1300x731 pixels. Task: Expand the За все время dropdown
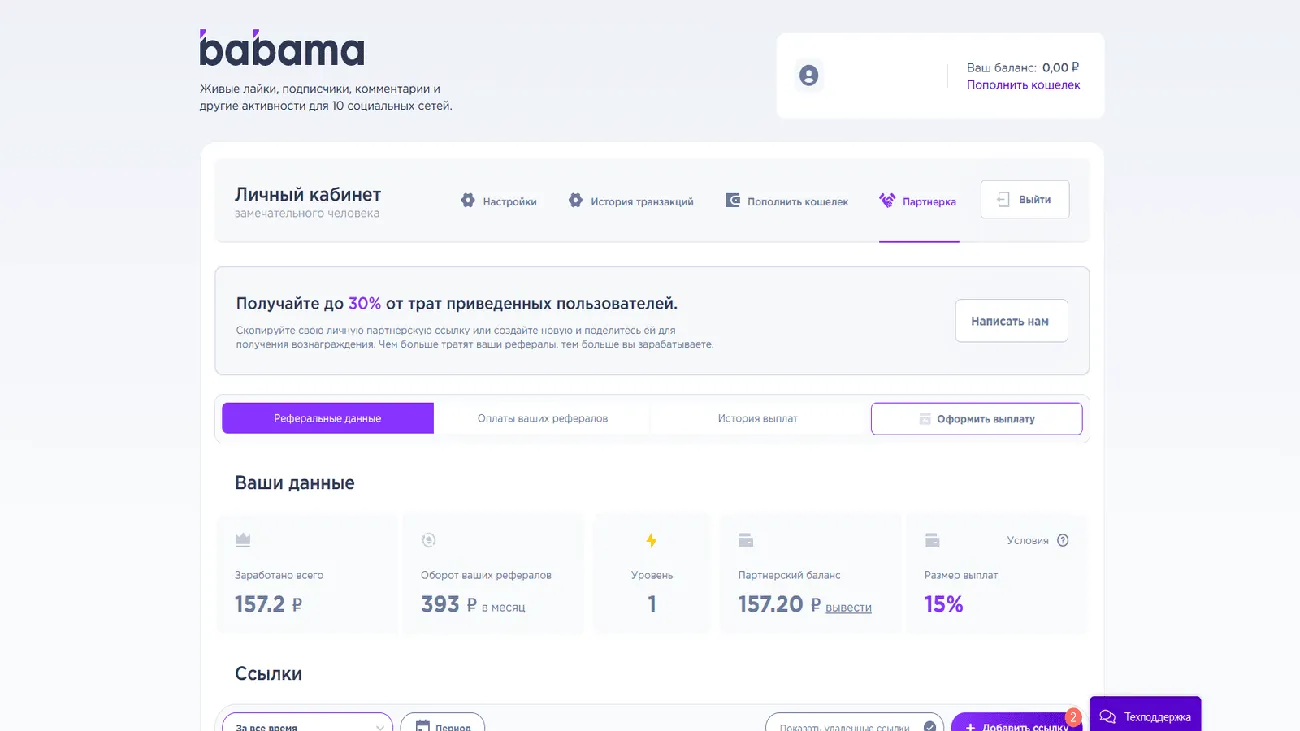click(x=307, y=724)
